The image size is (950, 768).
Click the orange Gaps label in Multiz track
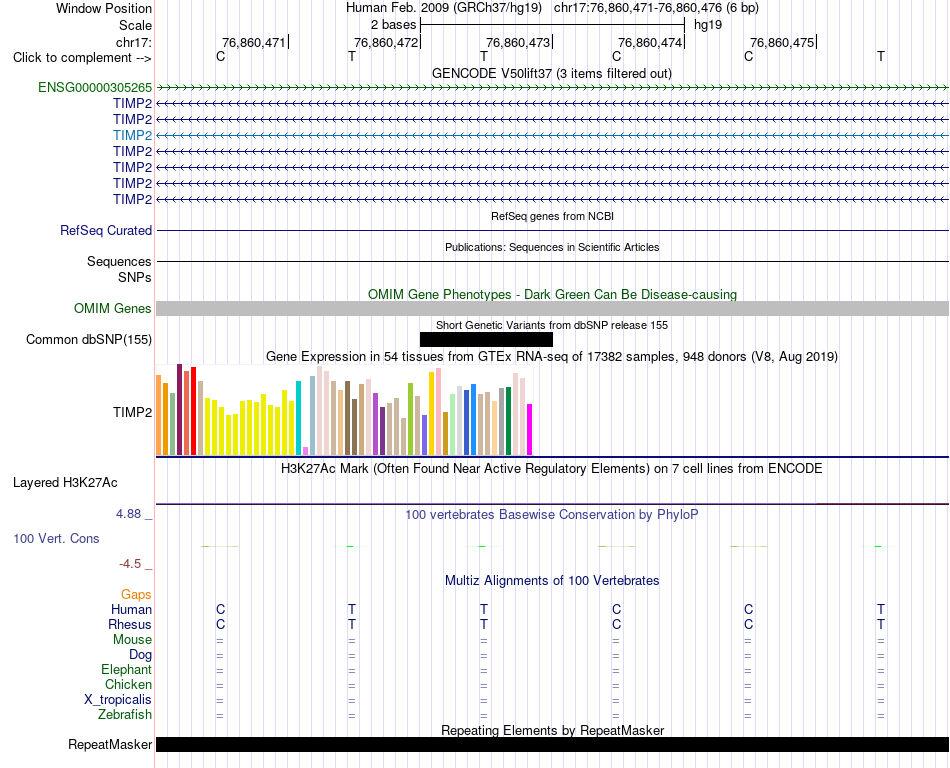136,595
